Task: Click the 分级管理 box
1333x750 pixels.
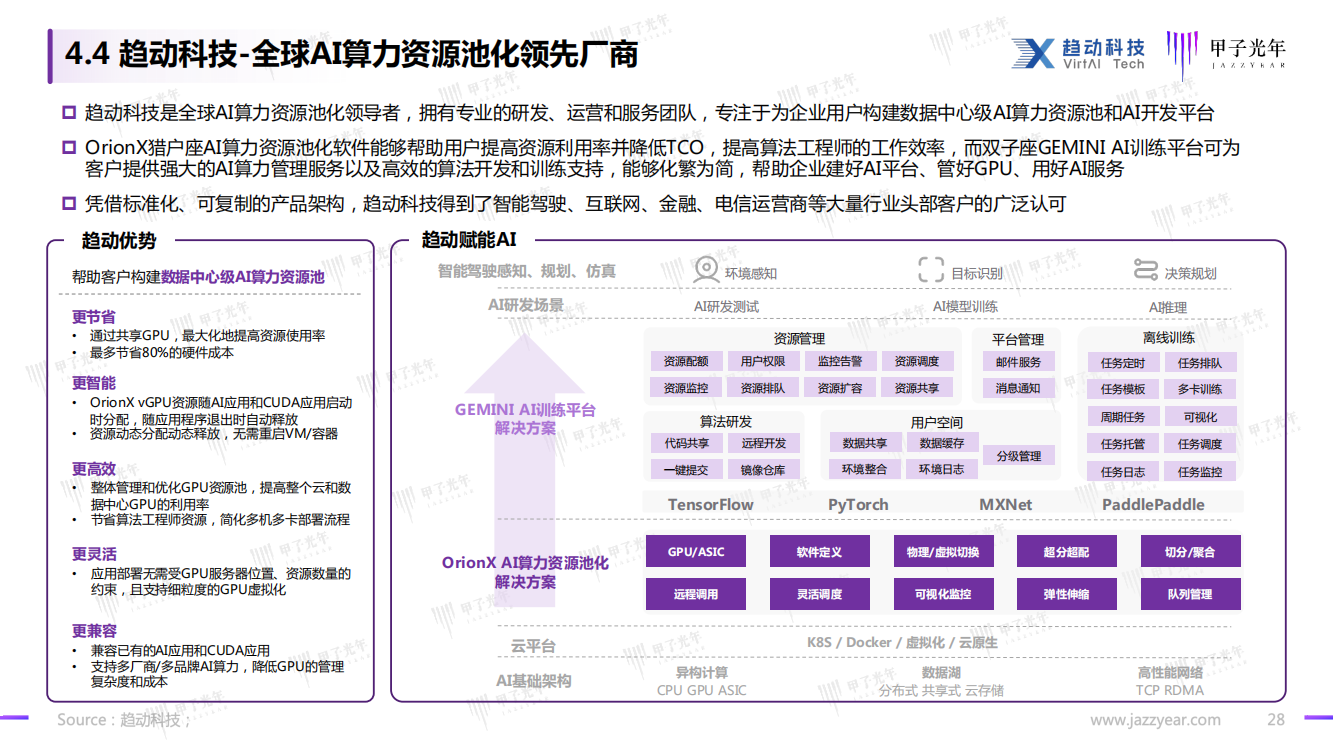Action: tap(1018, 456)
